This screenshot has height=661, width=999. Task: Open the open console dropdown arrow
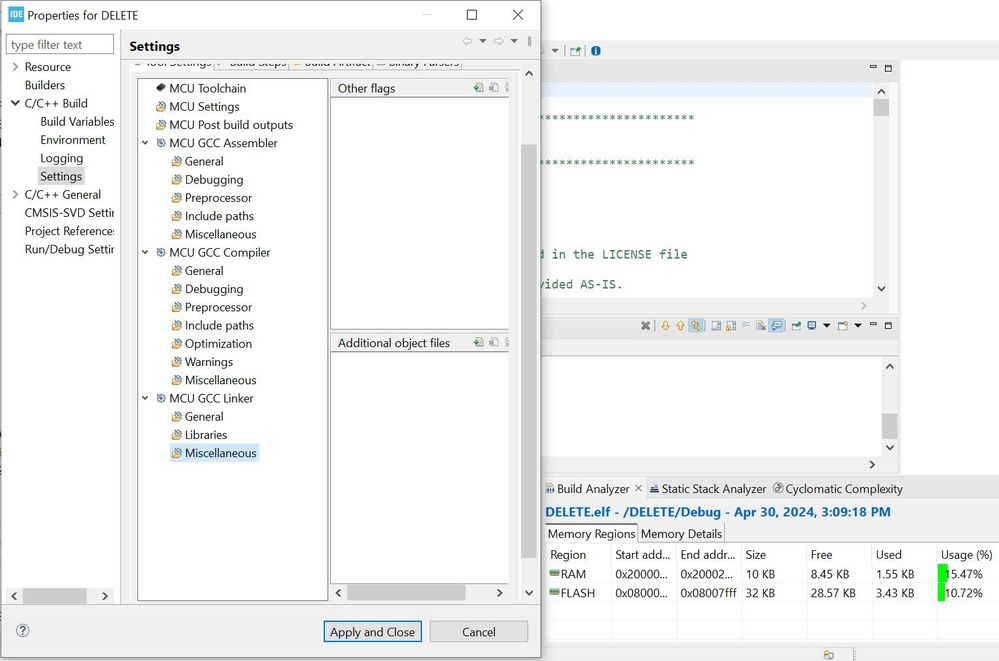tap(858, 326)
